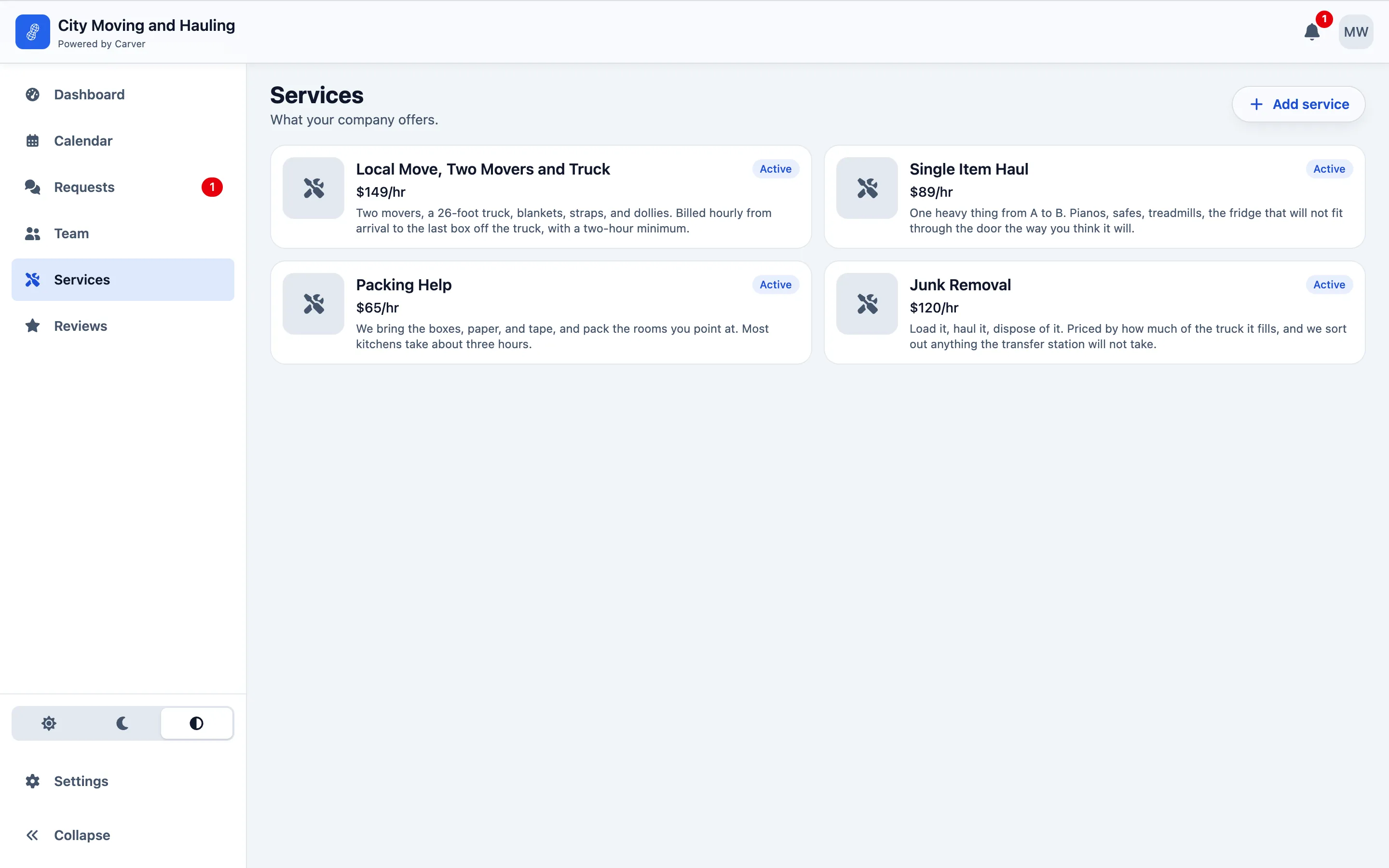Screen dimensions: 1389x868
Task: Click the Single Item Haul description starting 'One heavy thing'
Action: tap(1126, 221)
